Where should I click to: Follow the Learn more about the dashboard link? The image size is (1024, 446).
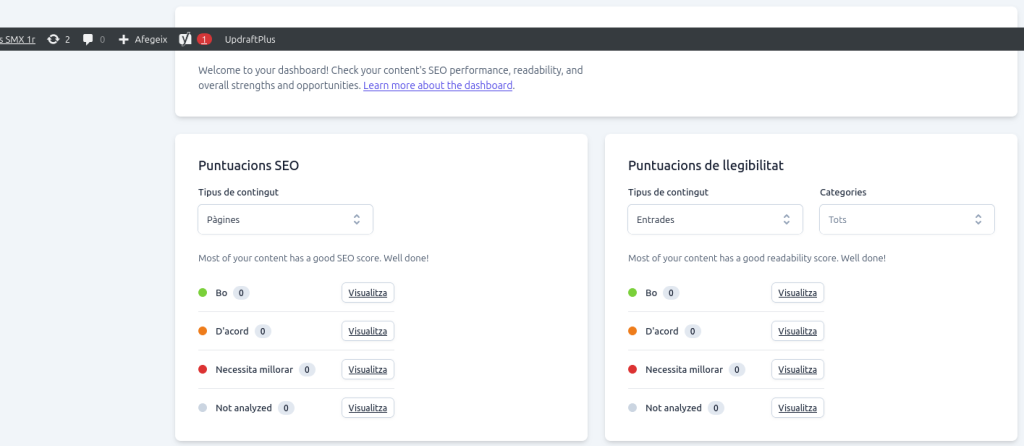[x=438, y=86]
